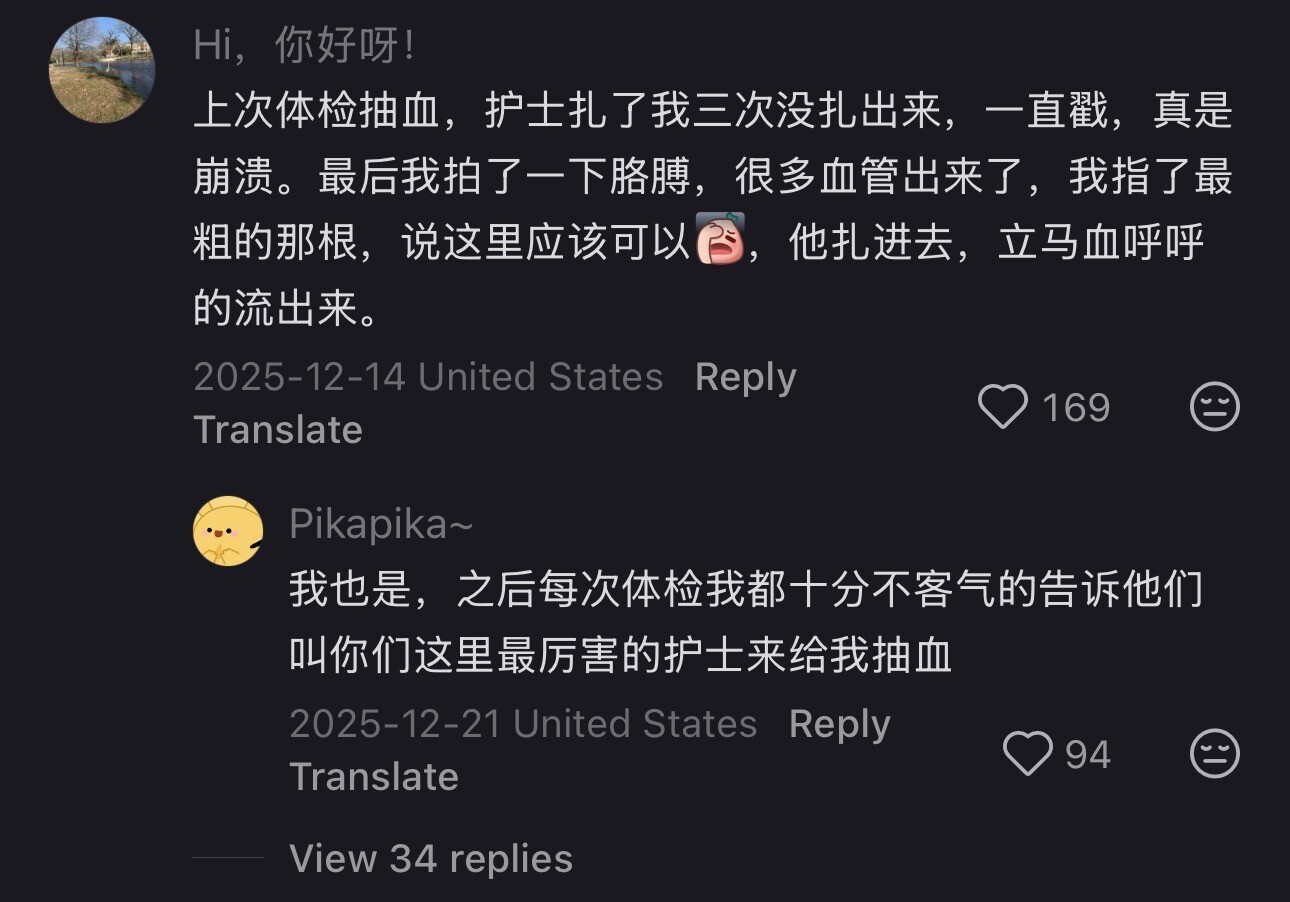Tap dislike face on Pikapika~'s reply
The height and width of the screenshot is (902, 1290).
point(1215,754)
